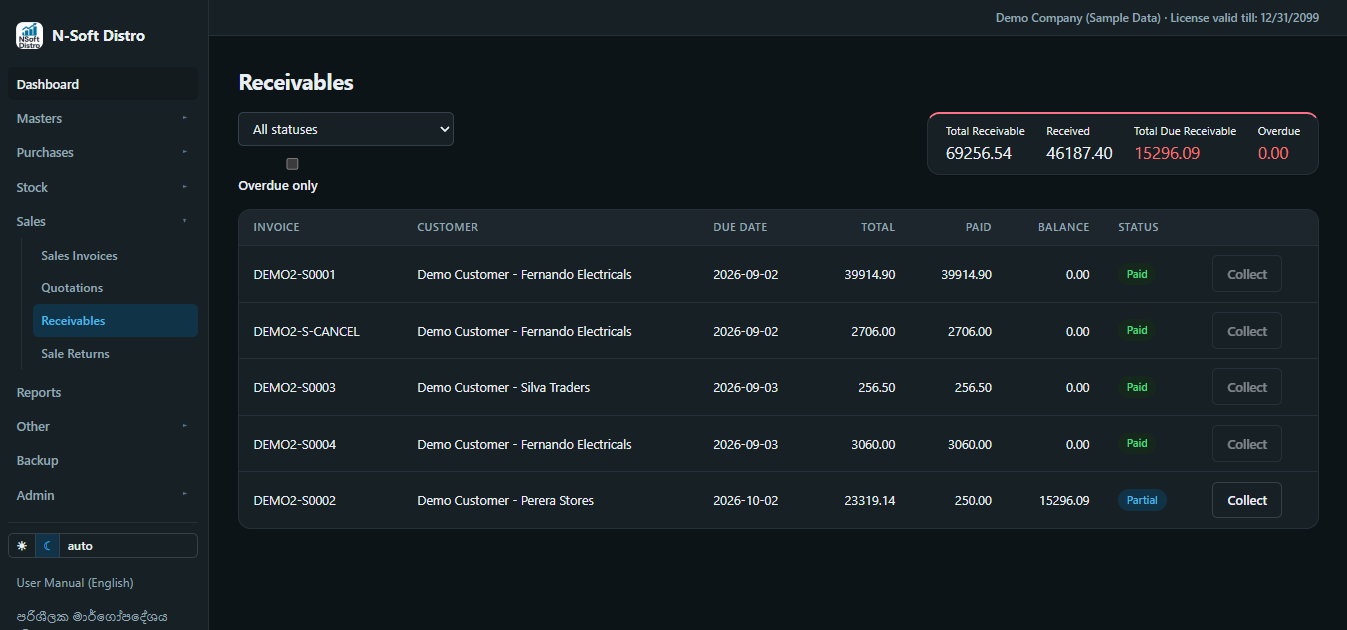Open the Reports page

point(103,392)
